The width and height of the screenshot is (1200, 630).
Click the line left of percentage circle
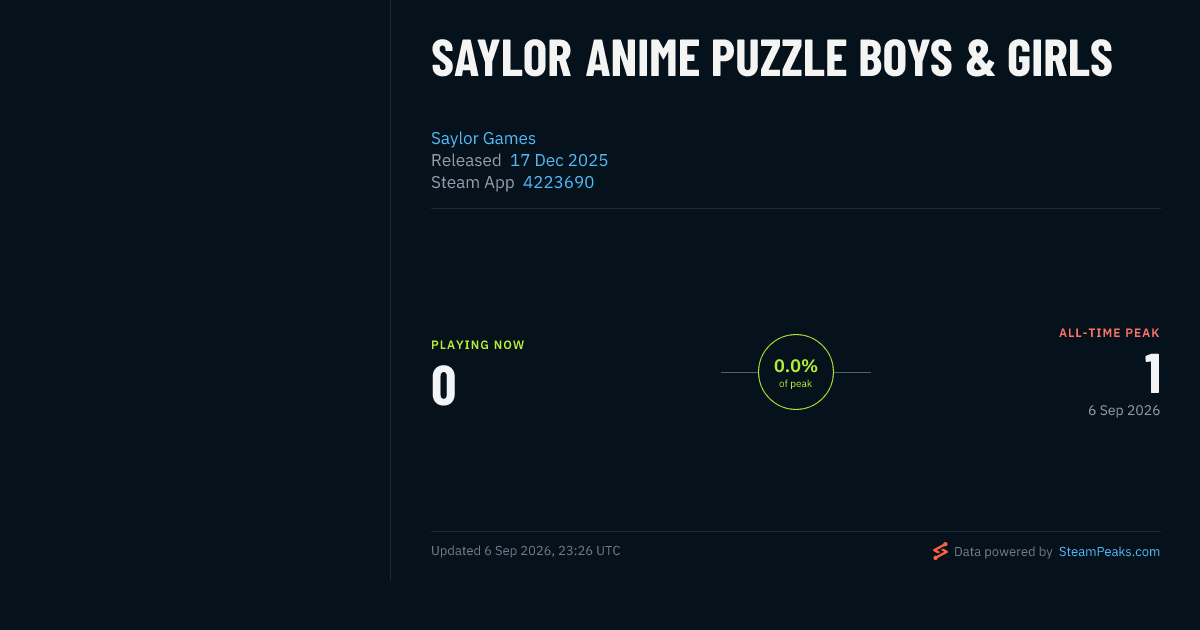739,372
